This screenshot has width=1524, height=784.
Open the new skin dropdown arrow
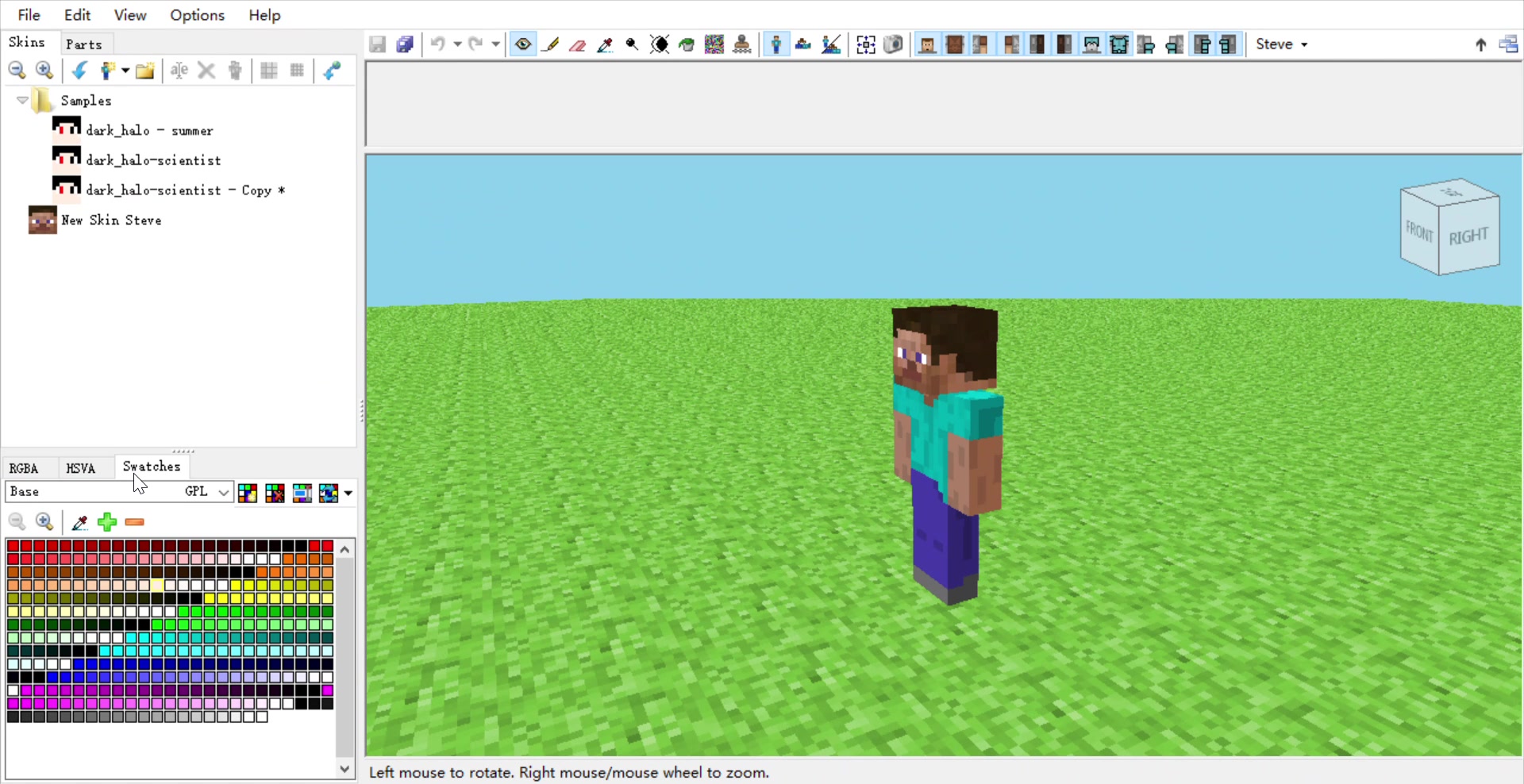pos(125,71)
